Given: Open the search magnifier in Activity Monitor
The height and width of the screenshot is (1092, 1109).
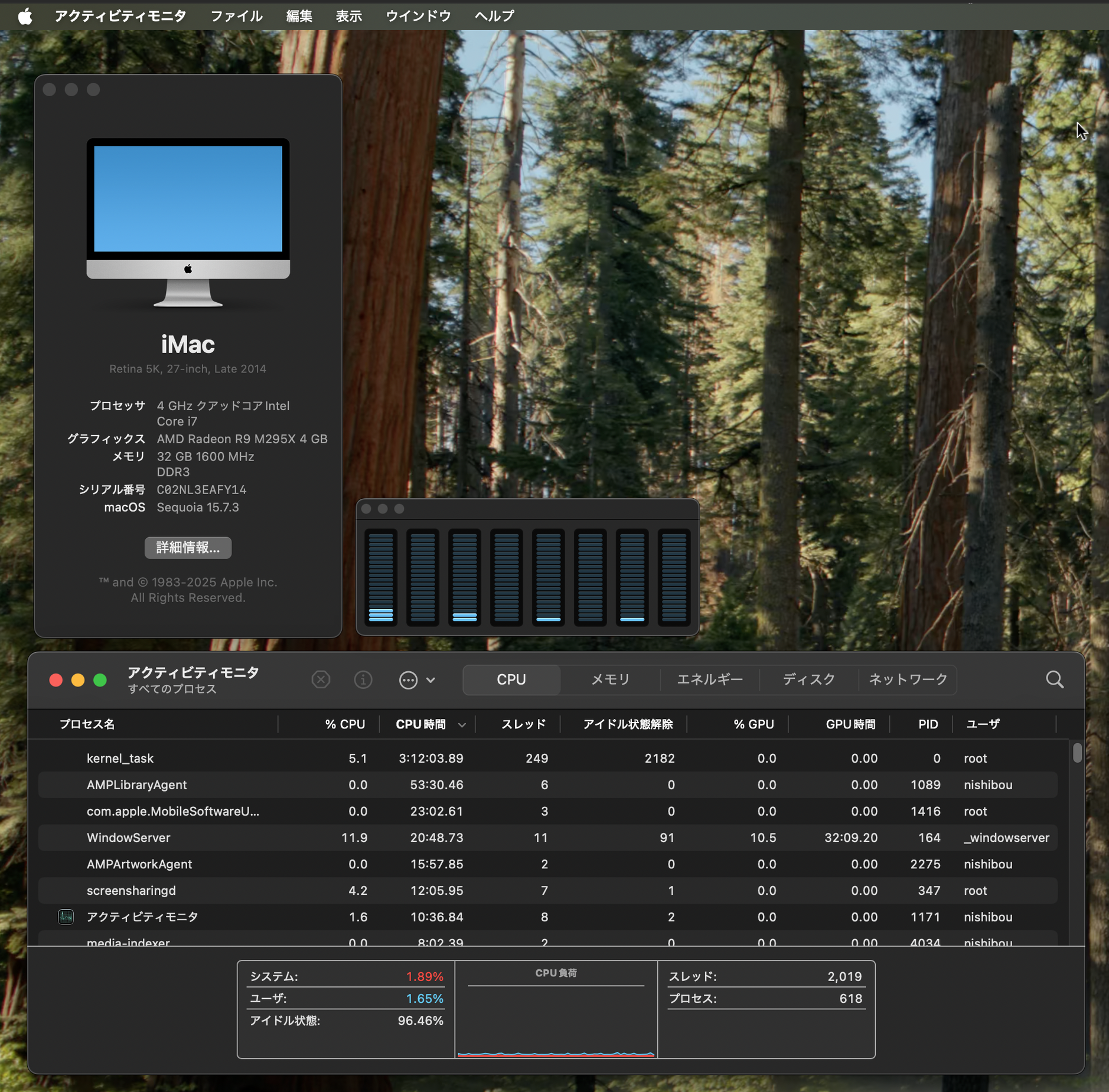Looking at the screenshot, I should (1054, 679).
